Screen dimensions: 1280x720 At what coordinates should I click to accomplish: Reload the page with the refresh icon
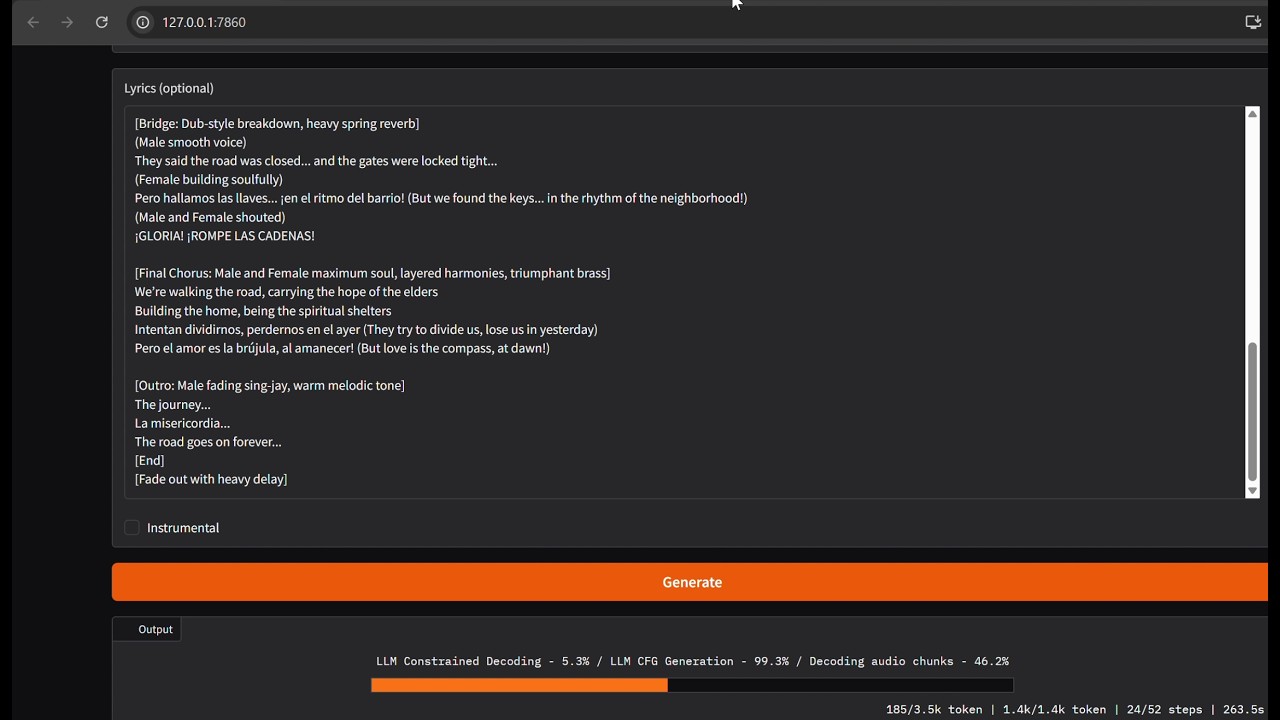coord(101,22)
